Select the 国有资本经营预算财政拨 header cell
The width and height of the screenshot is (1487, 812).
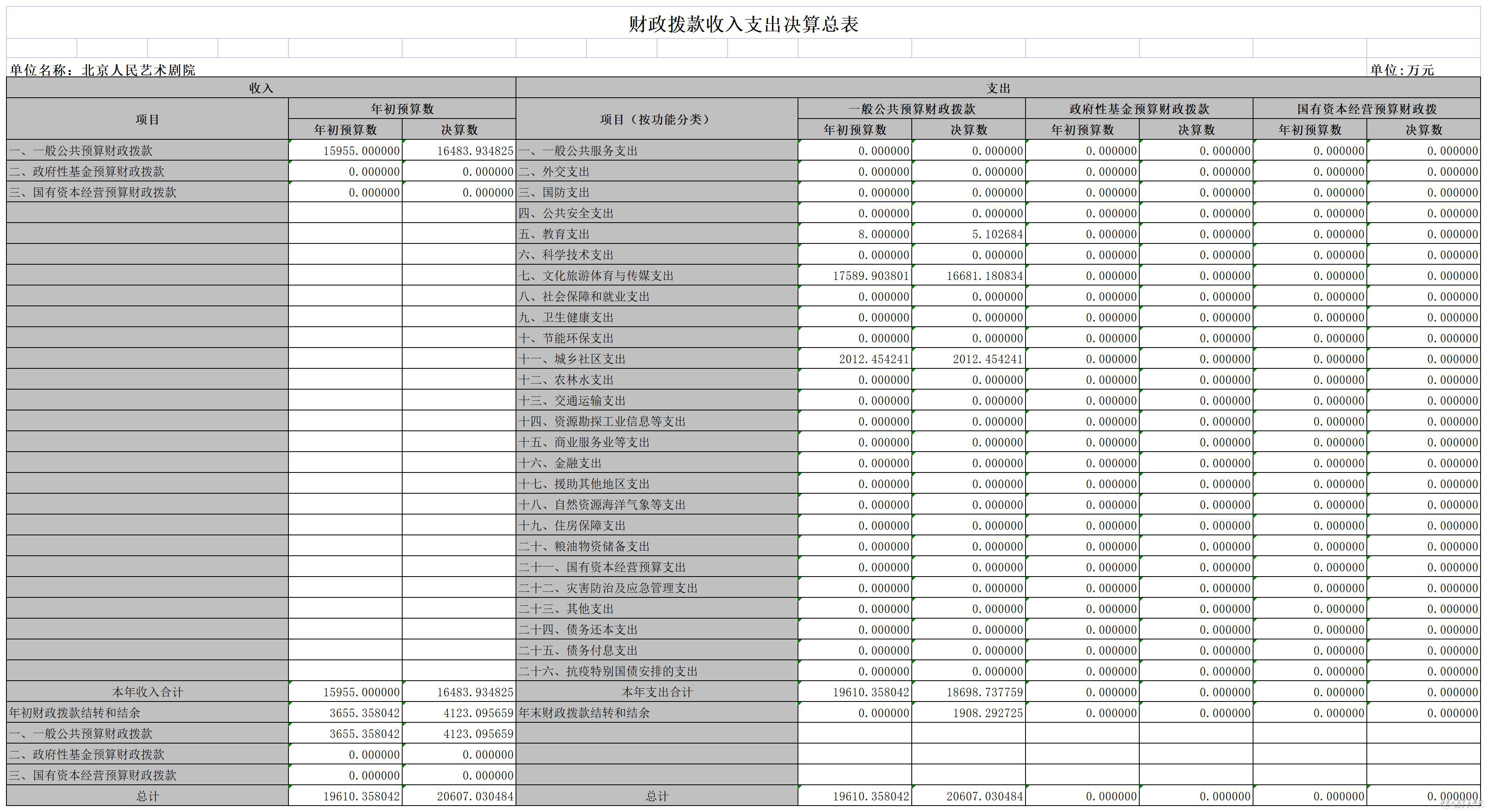point(1367,109)
